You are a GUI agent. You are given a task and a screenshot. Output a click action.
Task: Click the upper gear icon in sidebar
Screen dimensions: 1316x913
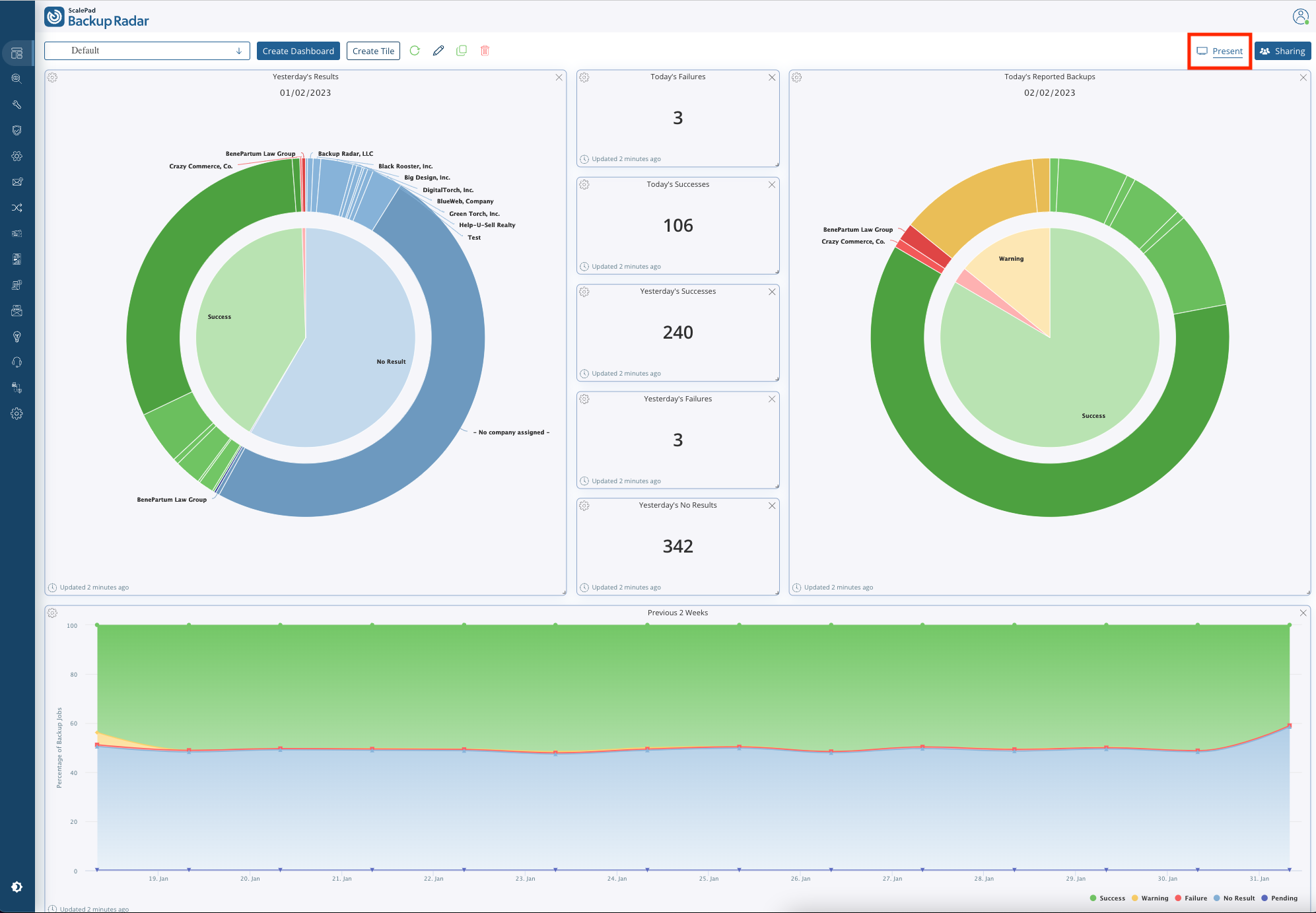tap(17, 156)
